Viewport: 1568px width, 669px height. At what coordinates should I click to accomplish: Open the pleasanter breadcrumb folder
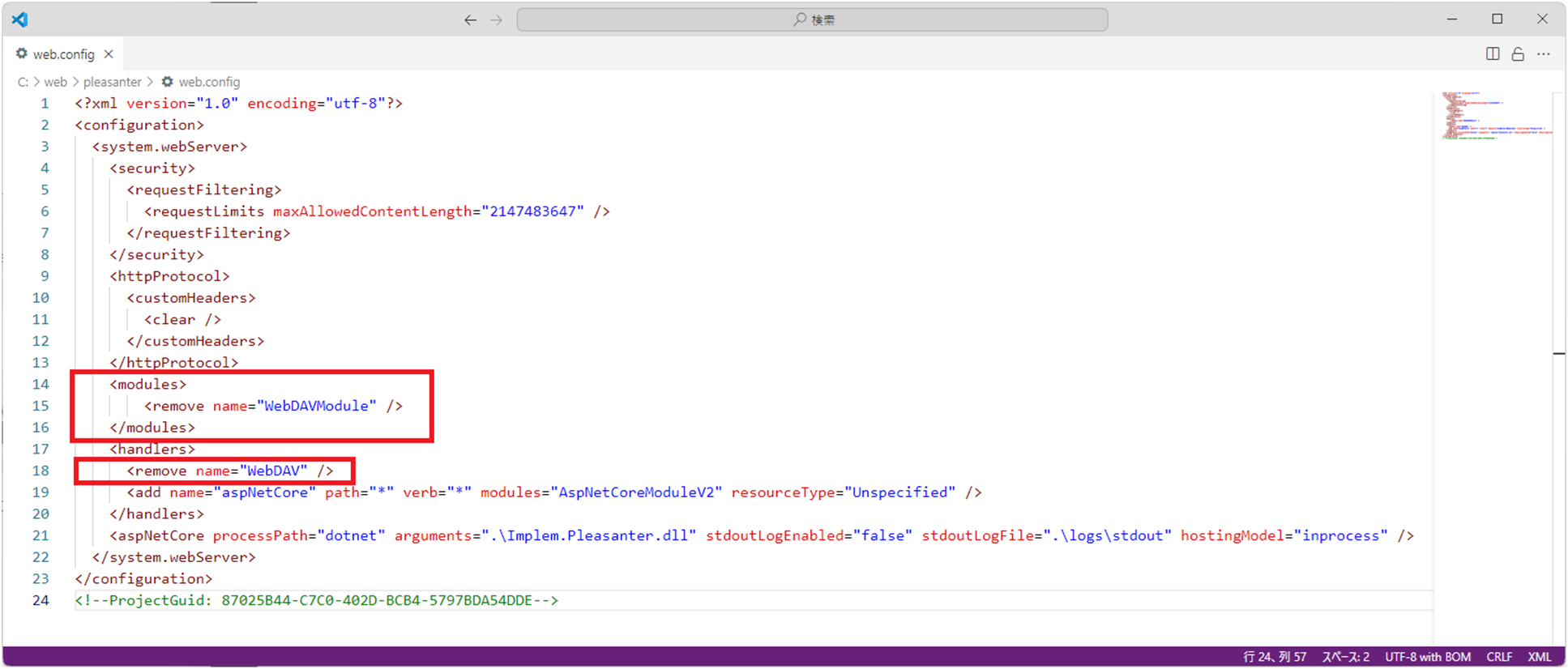(x=112, y=82)
